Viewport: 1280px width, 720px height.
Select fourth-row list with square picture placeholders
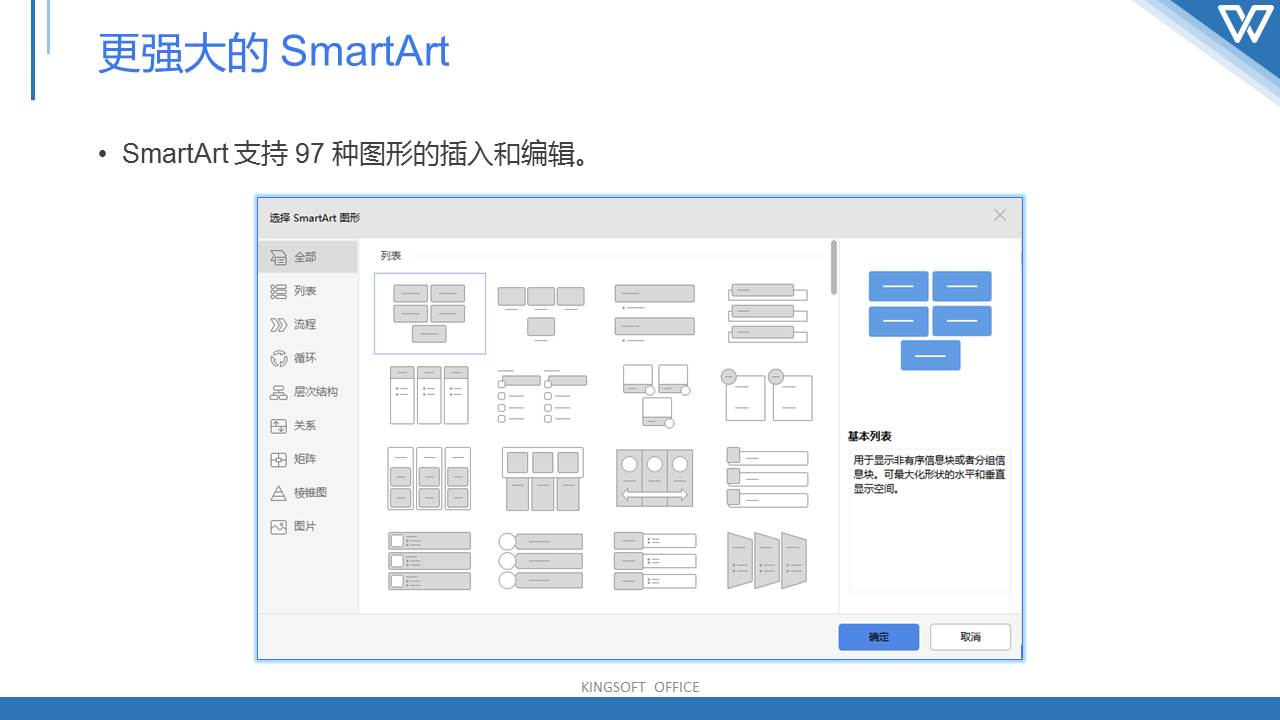pyautogui.click(x=429, y=560)
